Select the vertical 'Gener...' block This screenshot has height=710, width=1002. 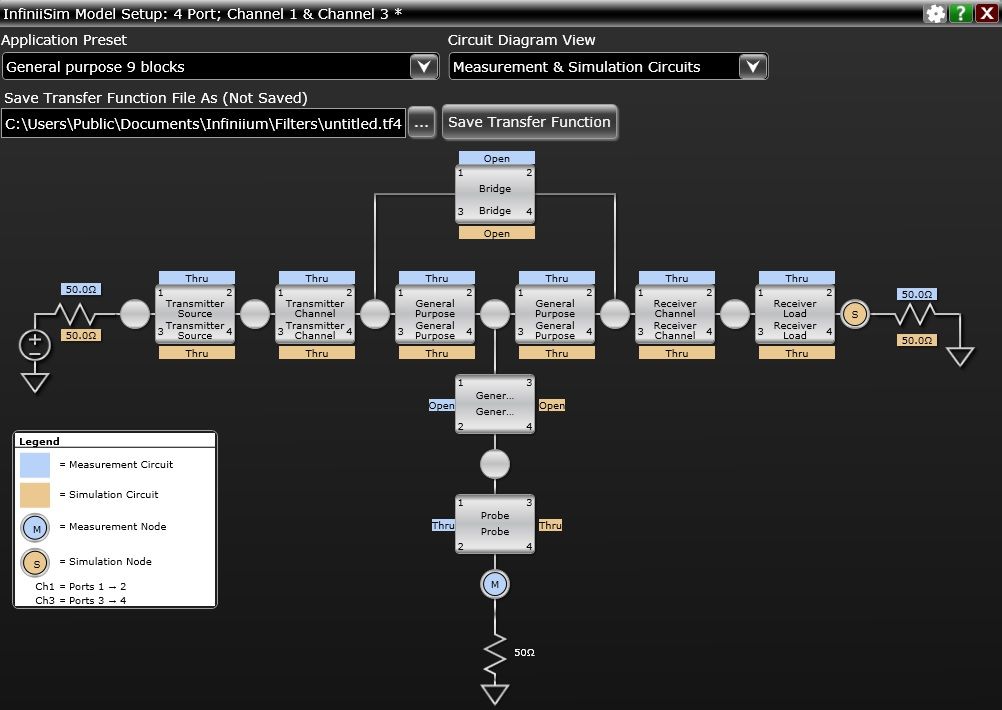pyautogui.click(x=495, y=404)
